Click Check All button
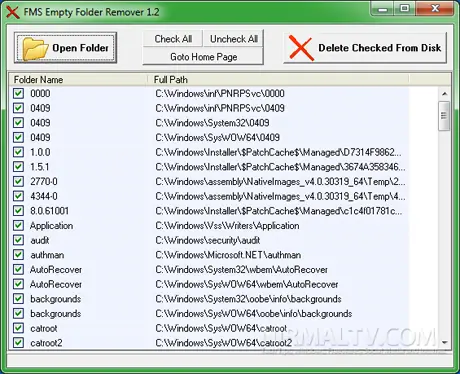This screenshot has height=374, width=460. (173, 39)
